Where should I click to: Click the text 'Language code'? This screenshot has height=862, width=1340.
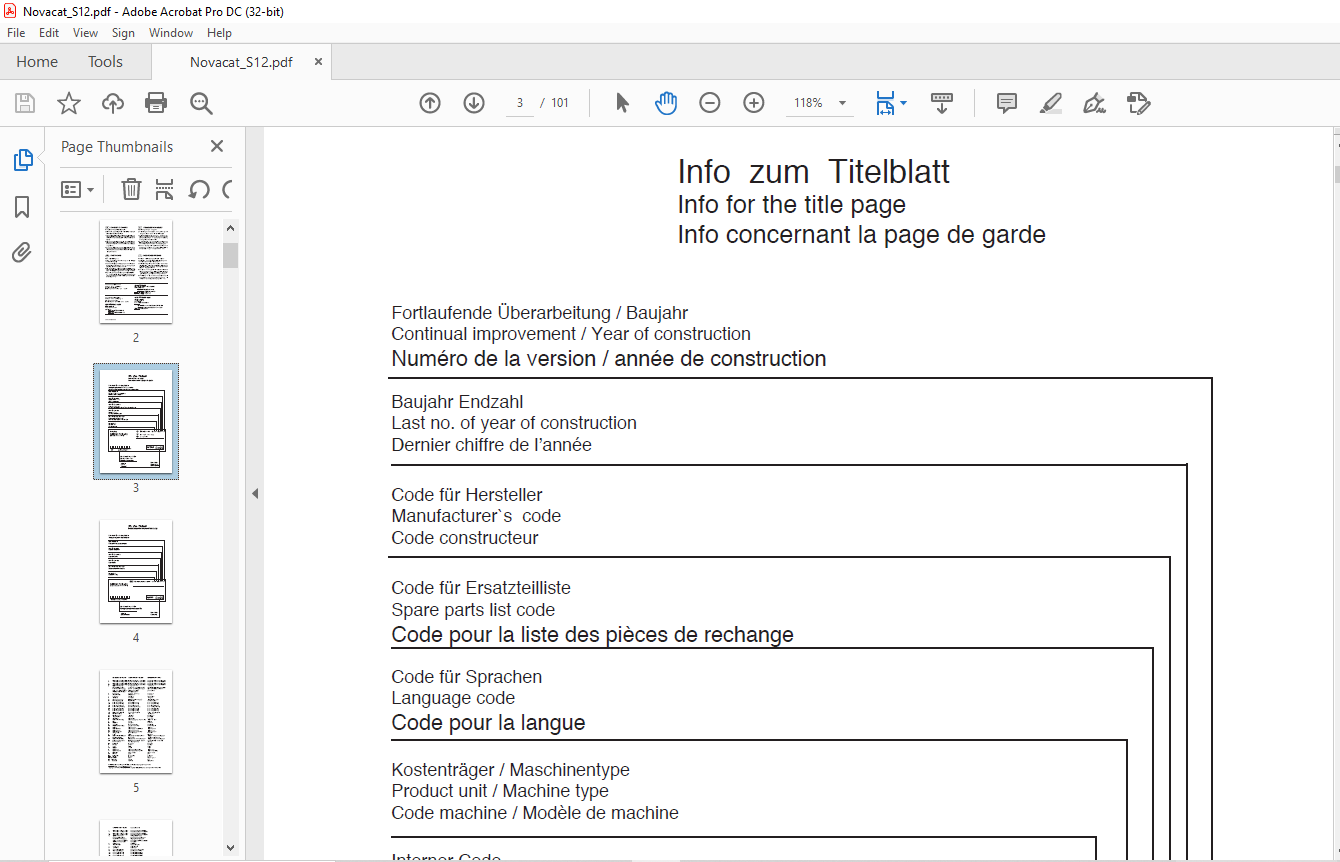(x=453, y=698)
